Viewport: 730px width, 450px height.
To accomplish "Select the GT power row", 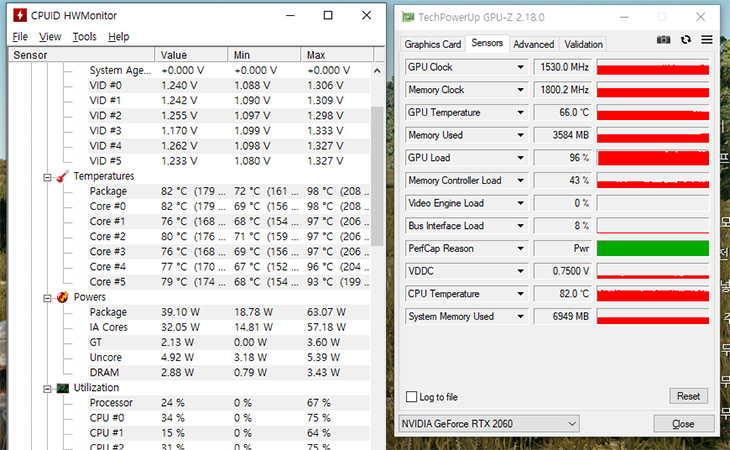I will [x=229, y=343].
